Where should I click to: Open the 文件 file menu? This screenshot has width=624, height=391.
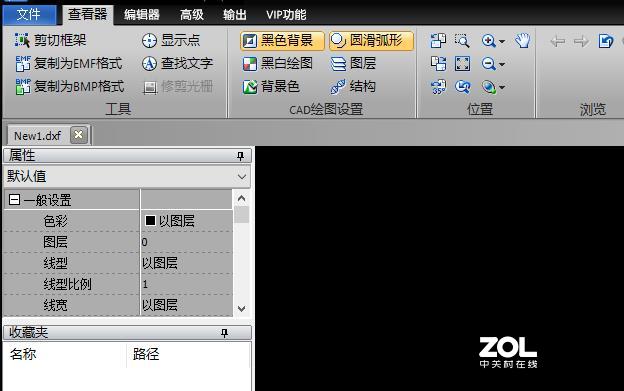(x=29, y=15)
